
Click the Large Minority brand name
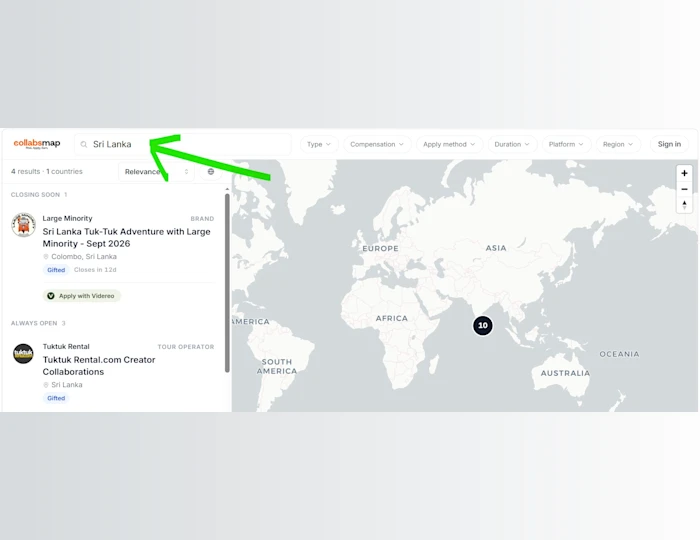67,218
